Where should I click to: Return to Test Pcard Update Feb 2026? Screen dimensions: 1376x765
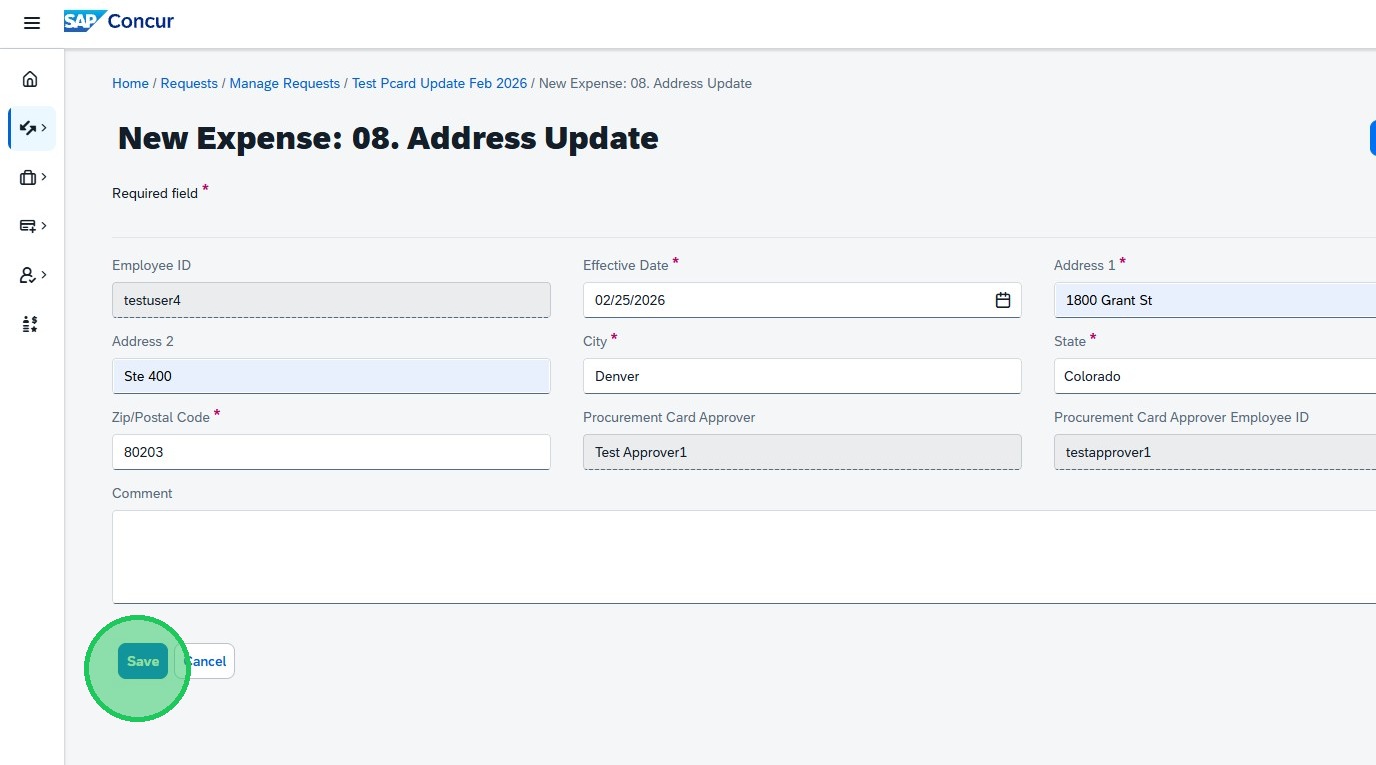439,83
